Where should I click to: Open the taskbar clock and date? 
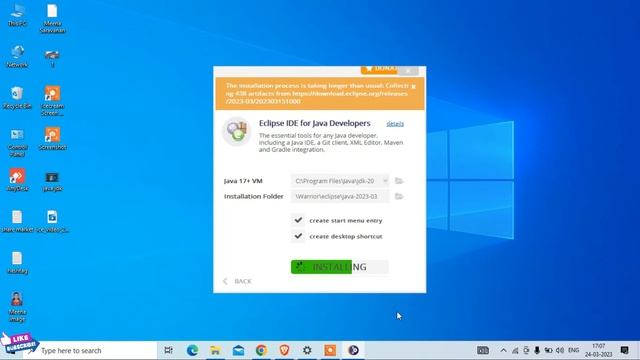click(x=598, y=350)
